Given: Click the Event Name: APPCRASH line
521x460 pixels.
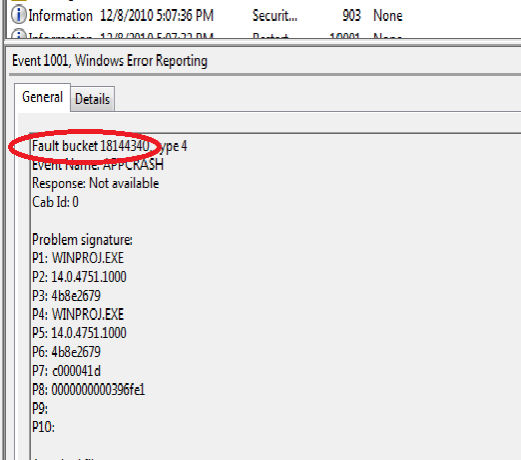Looking at the screenshot, I should pyautogui.click(x=98, y=165).
